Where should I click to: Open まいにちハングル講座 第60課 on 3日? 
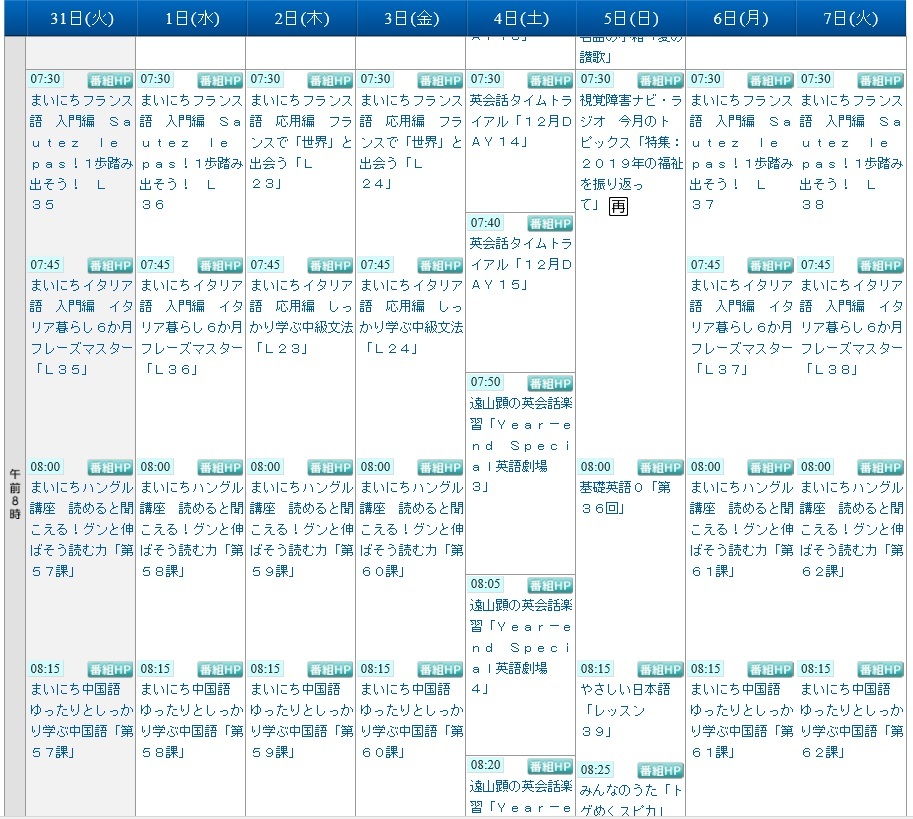coord(411,529)
